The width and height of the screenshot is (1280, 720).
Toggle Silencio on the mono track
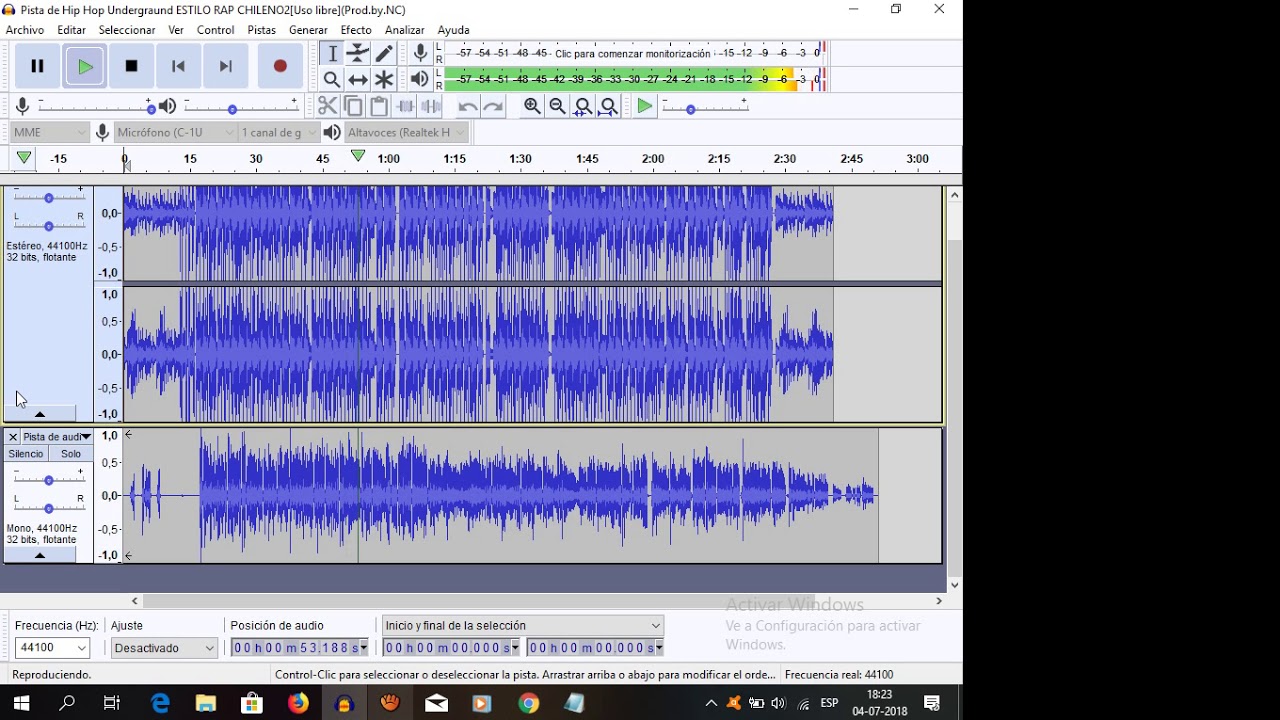point(26,454)
